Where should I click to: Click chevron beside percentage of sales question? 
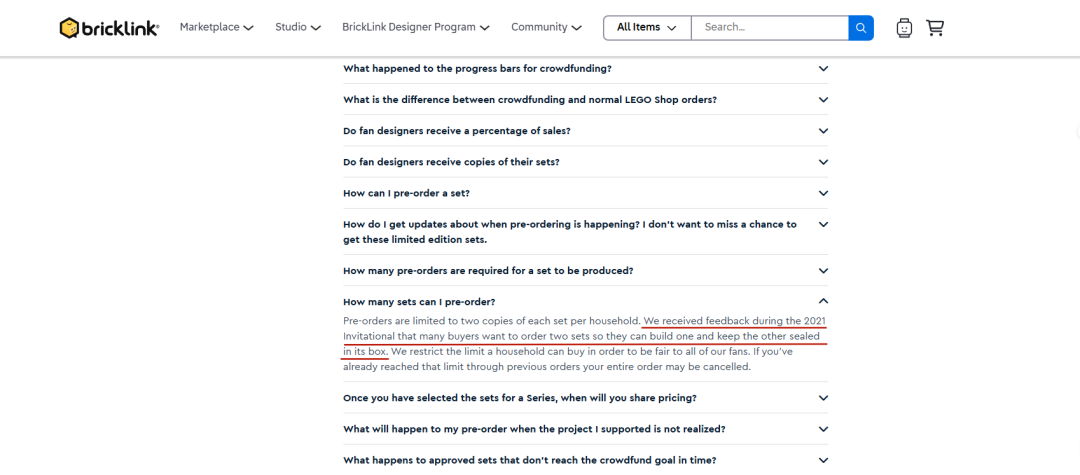tap(823, 131)
